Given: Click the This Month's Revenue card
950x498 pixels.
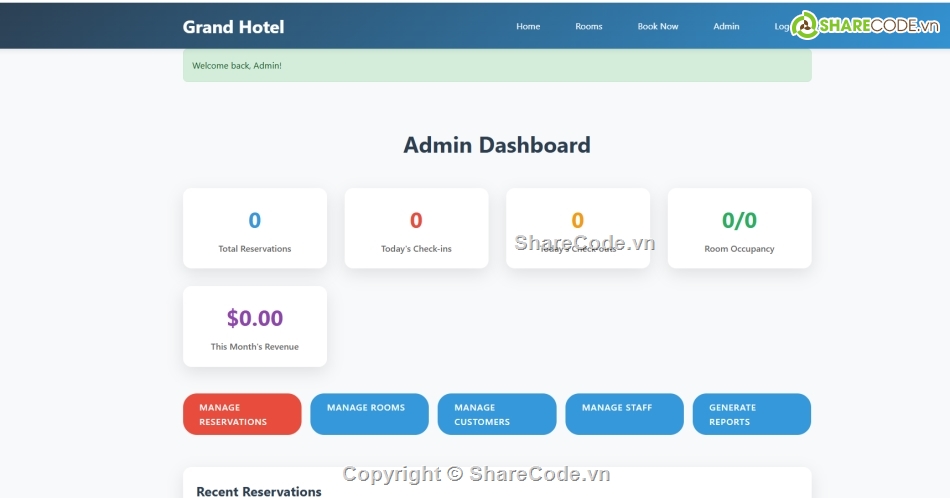Looking at the screenshot, I should [255, 327].
